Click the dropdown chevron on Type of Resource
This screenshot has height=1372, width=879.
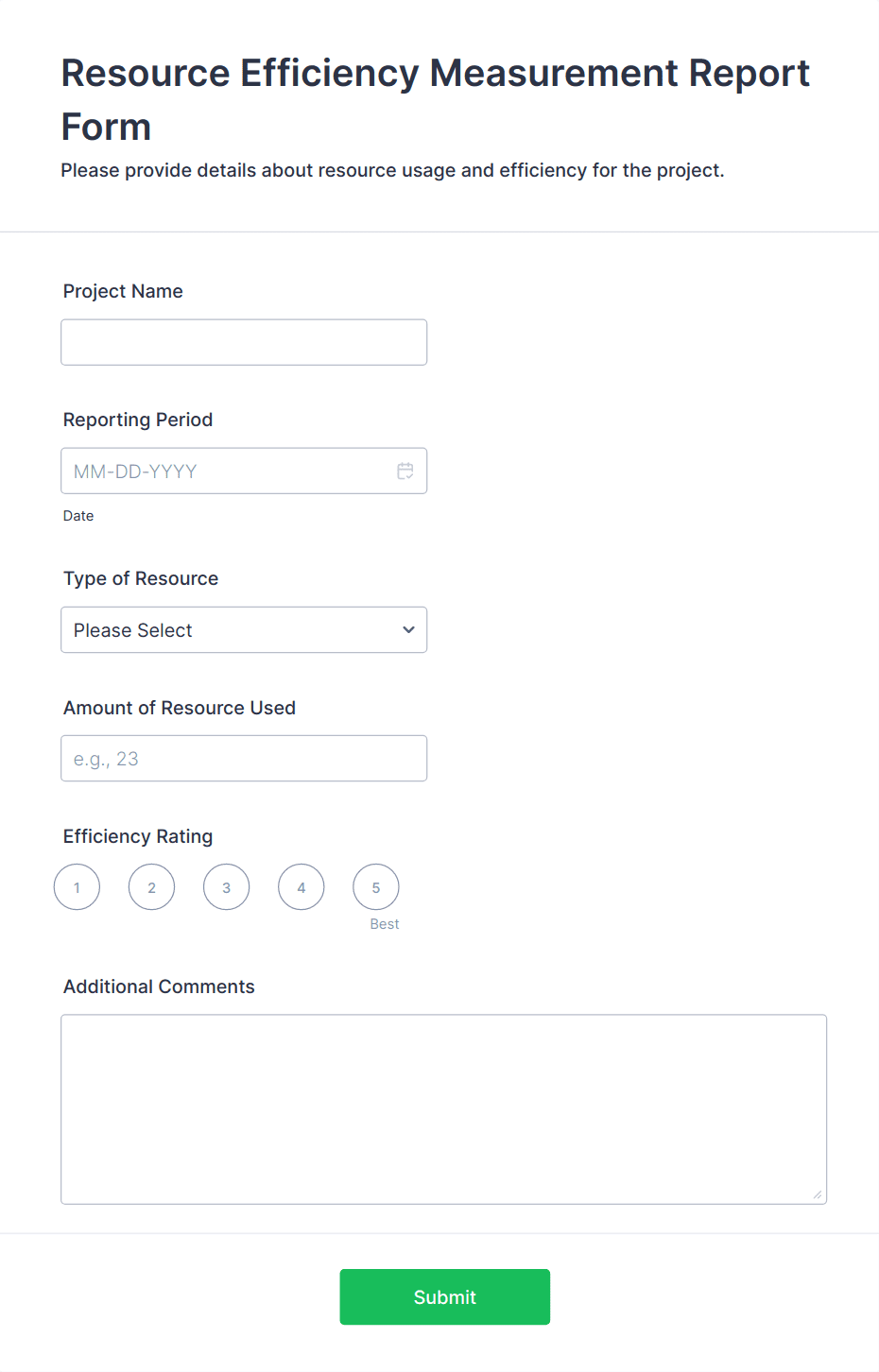[x=407, y=629]
